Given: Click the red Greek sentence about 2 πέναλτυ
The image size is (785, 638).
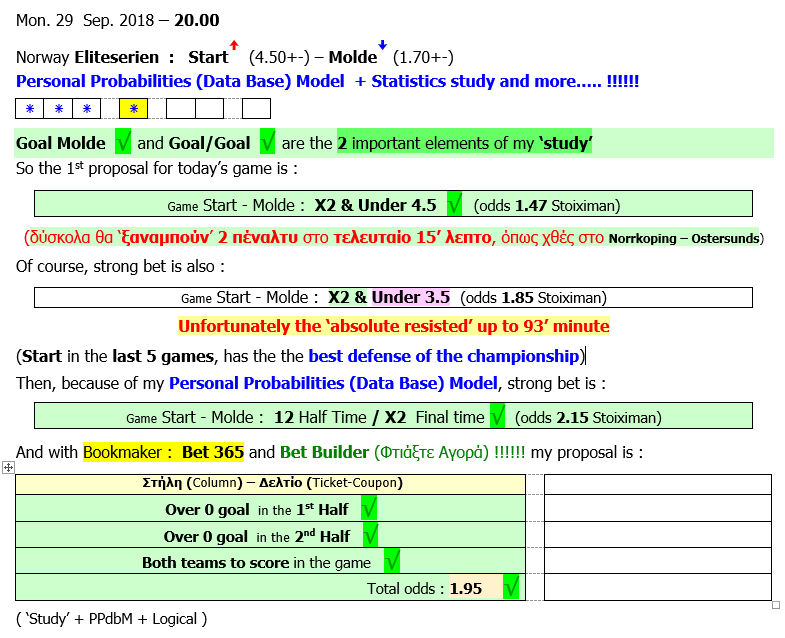Looking at the screenshot, I should [315, 237].
